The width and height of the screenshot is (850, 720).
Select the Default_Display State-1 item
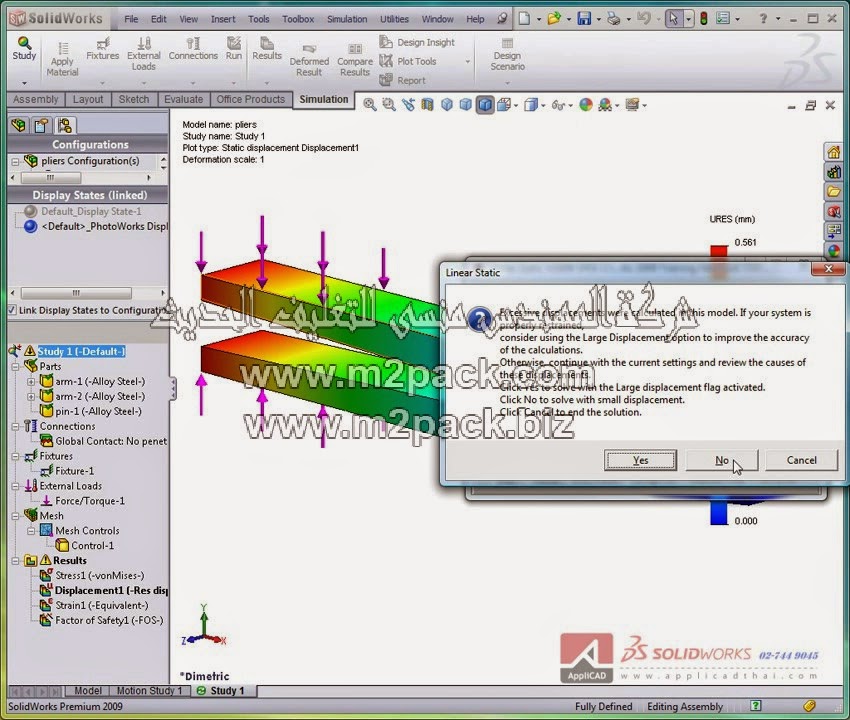pyautogui.click(x=91, y=211)
